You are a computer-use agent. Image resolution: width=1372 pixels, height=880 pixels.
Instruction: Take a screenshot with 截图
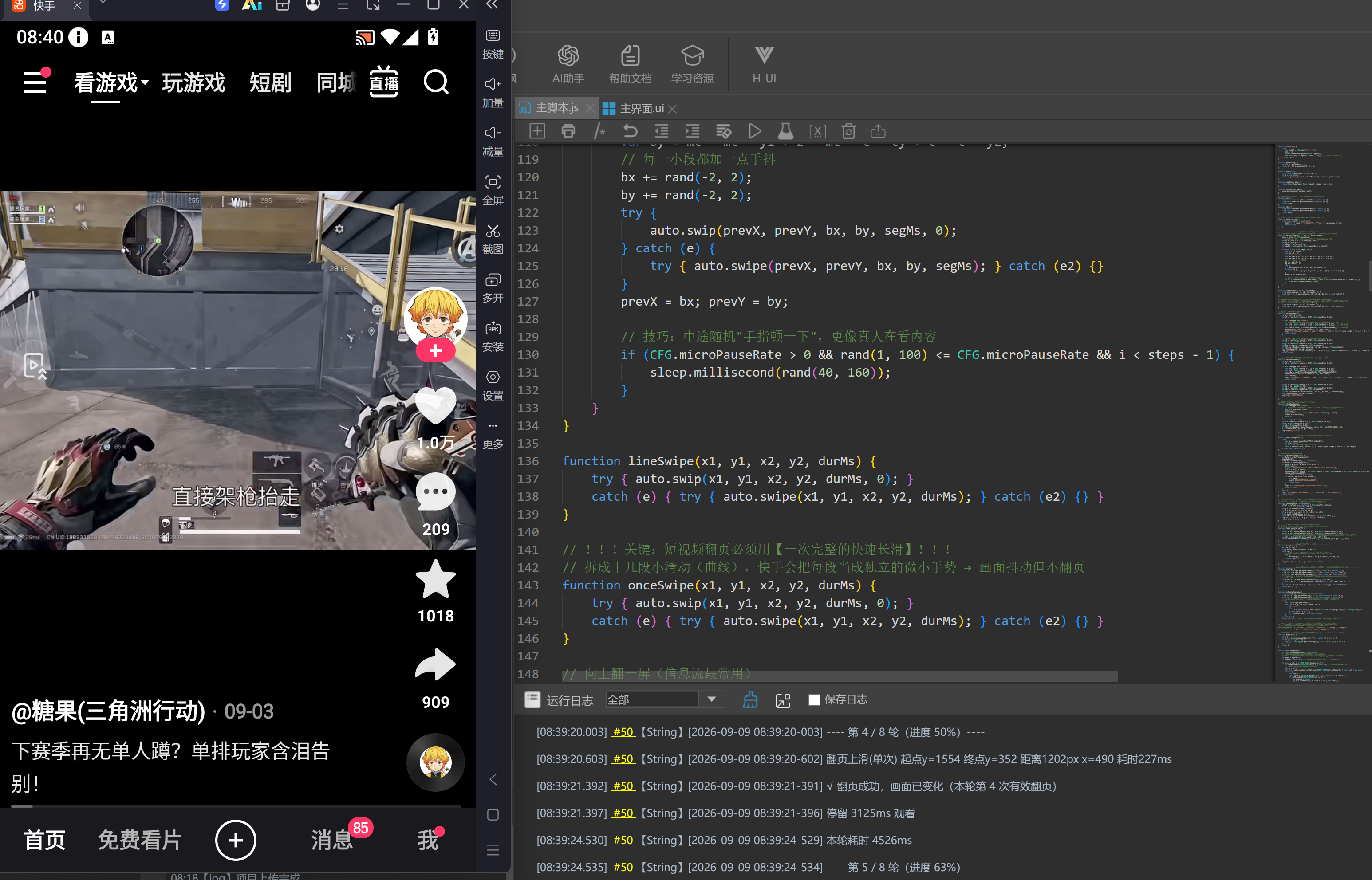[x=493, y=240]
